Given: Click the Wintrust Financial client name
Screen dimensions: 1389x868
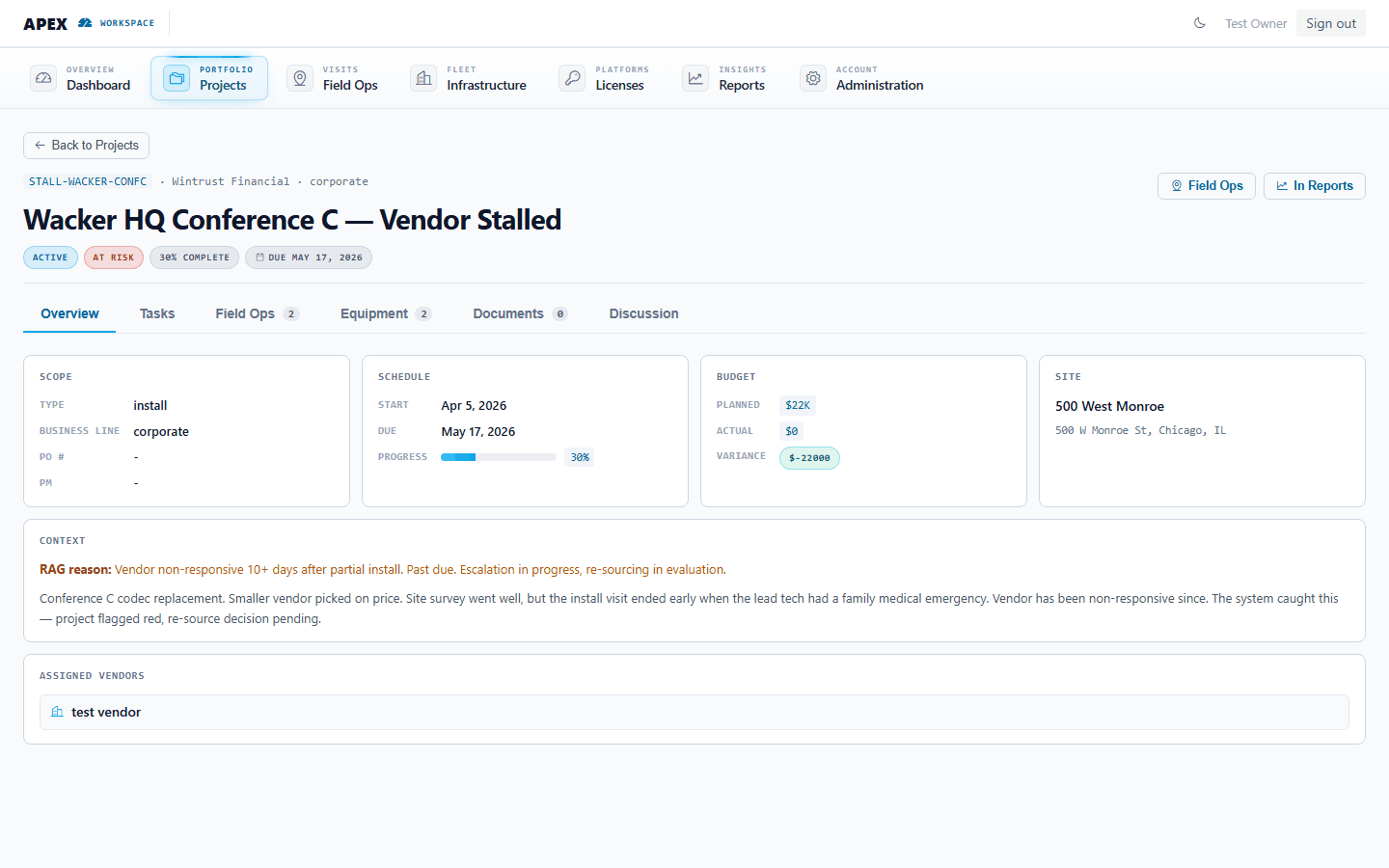Looking at the screenshot, I should click(231, 181).
